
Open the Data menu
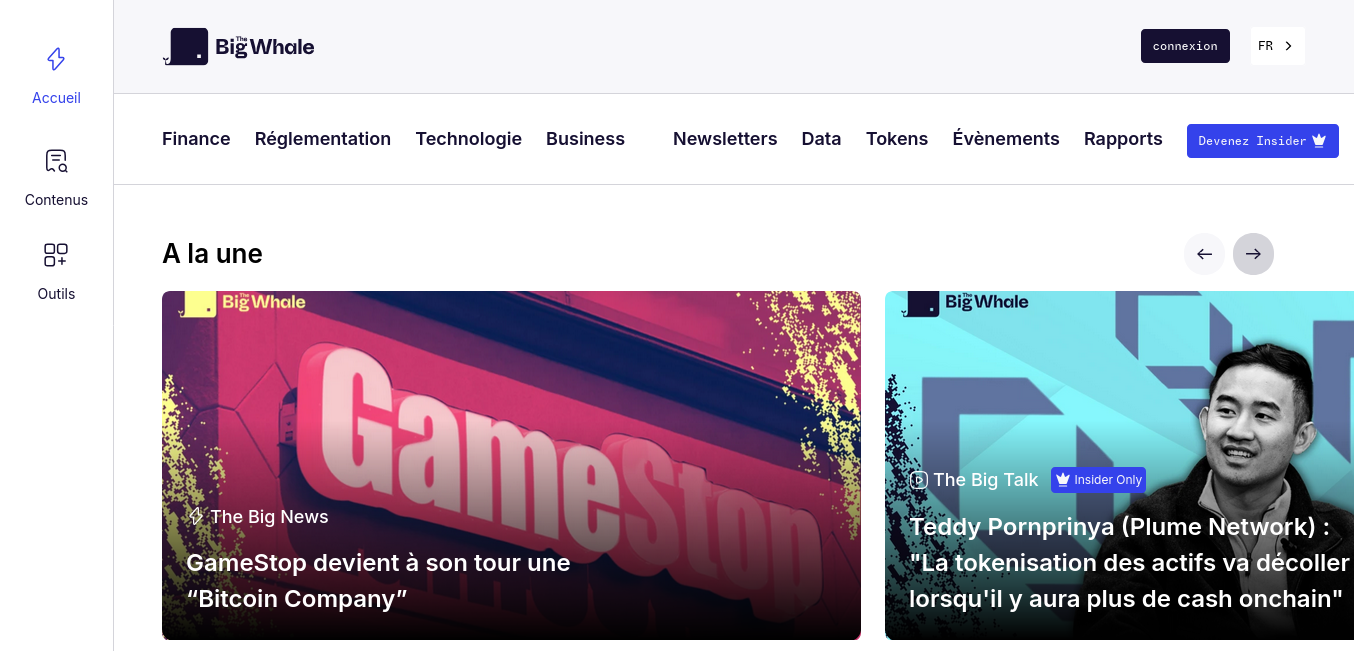tap(821, 139)
